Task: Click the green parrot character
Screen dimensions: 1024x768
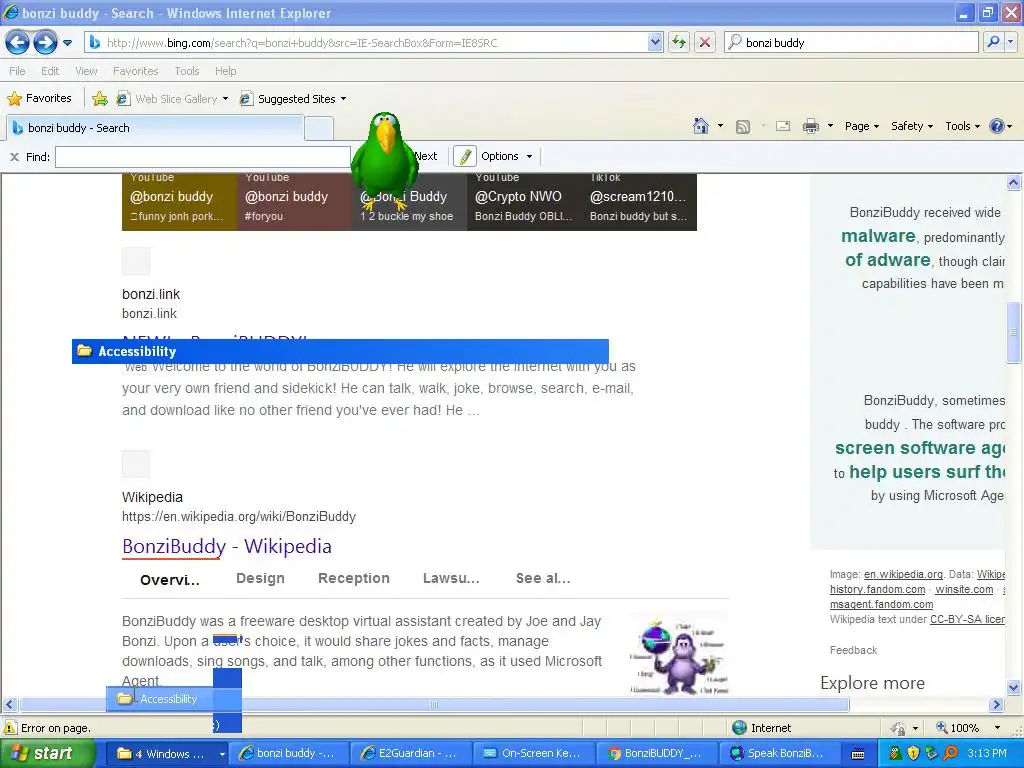Action: (385, 161)
